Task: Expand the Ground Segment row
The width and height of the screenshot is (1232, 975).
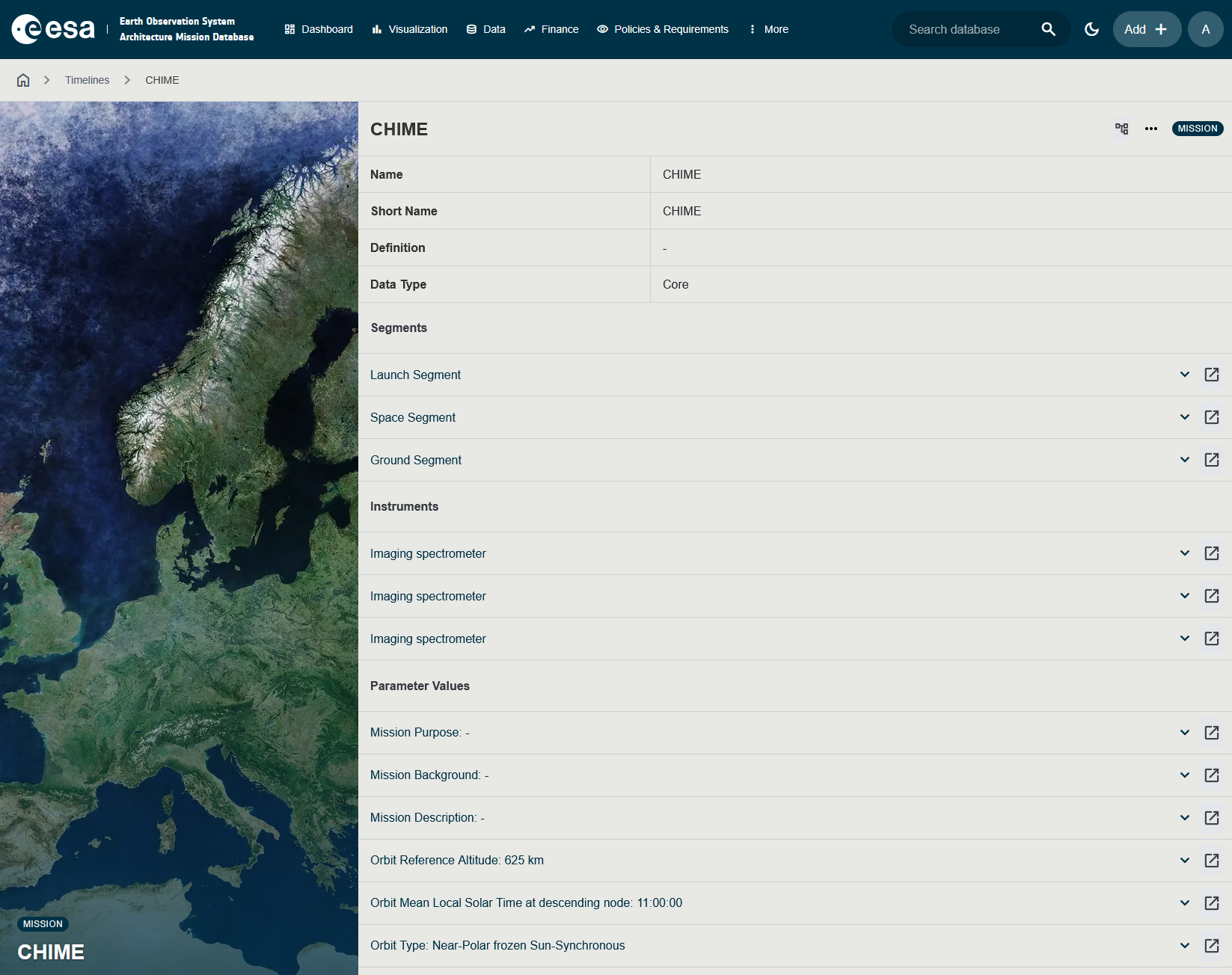Action: click(x=1185, y=460)
